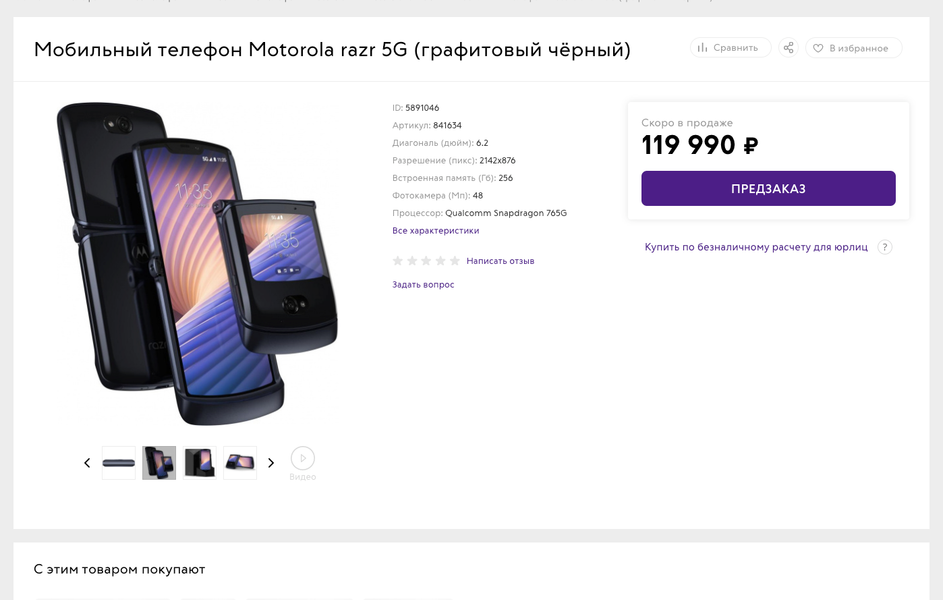Select the side-view phone thumbnail

[119, 463]
